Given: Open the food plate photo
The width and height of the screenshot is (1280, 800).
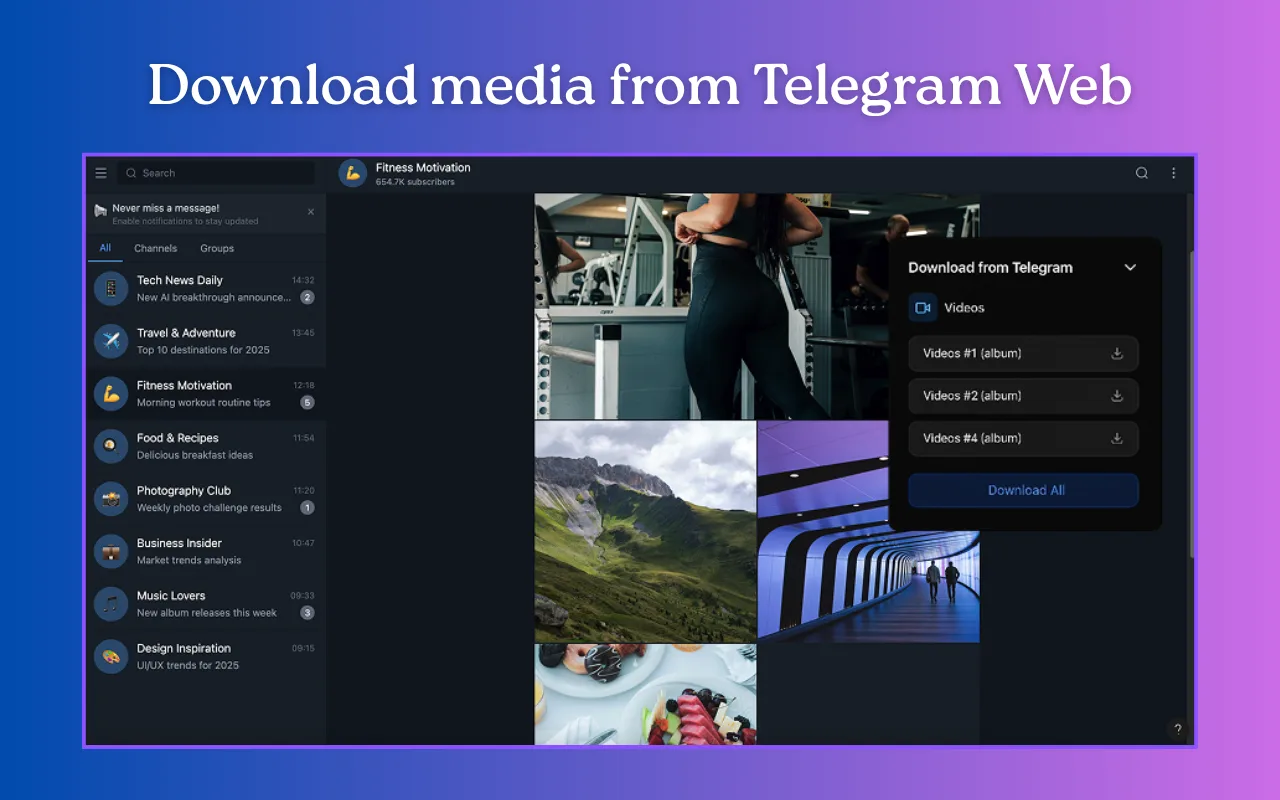Looking at the screenshot, I should (646, 694).
